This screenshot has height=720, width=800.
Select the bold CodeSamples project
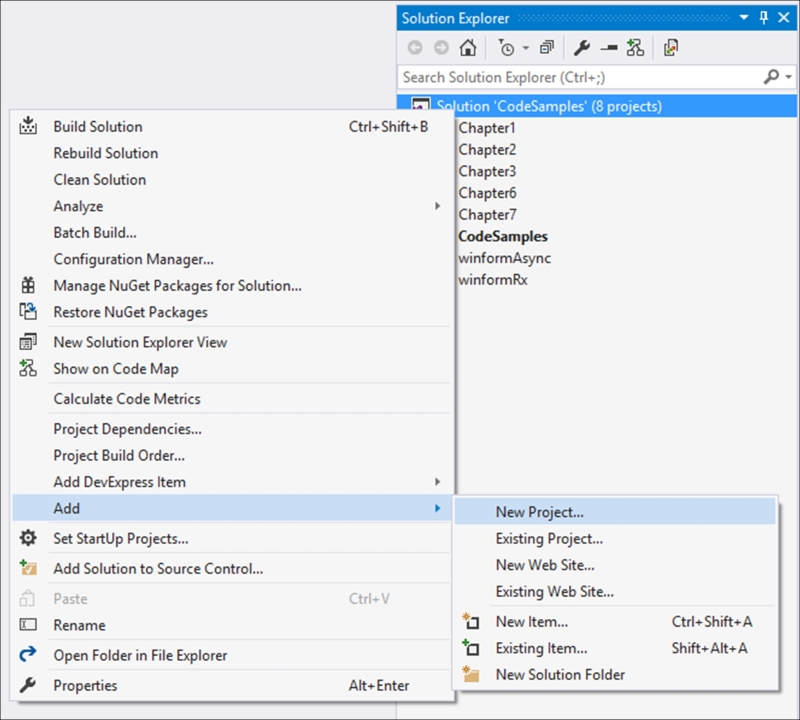pyautogui.click(x=503, y=237)
